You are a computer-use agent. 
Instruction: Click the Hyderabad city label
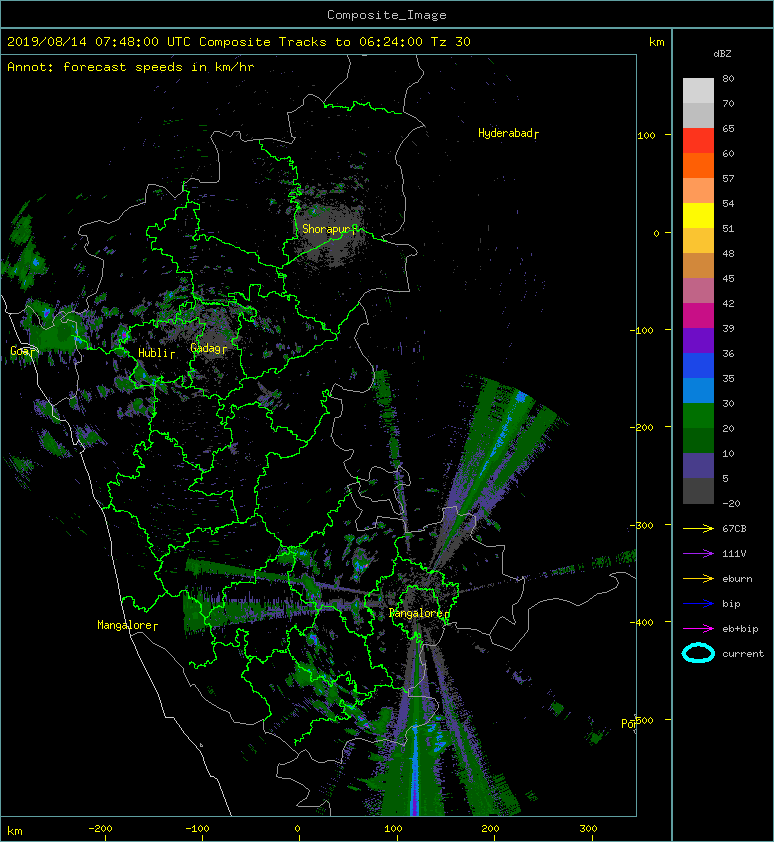(508, 133)
